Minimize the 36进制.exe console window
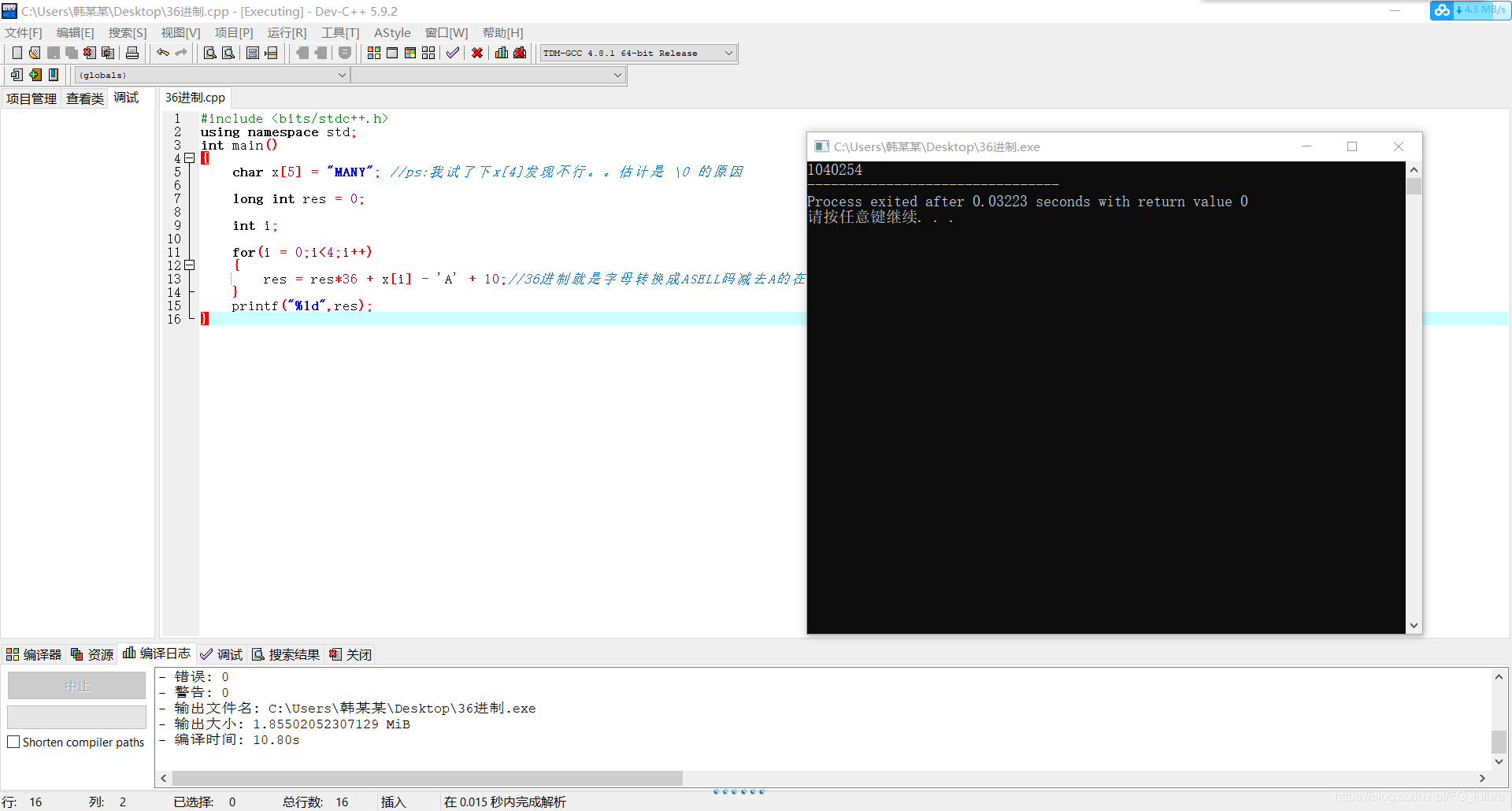The width and height of the screenshot is (1512, 811). (x=1306, y=146)
